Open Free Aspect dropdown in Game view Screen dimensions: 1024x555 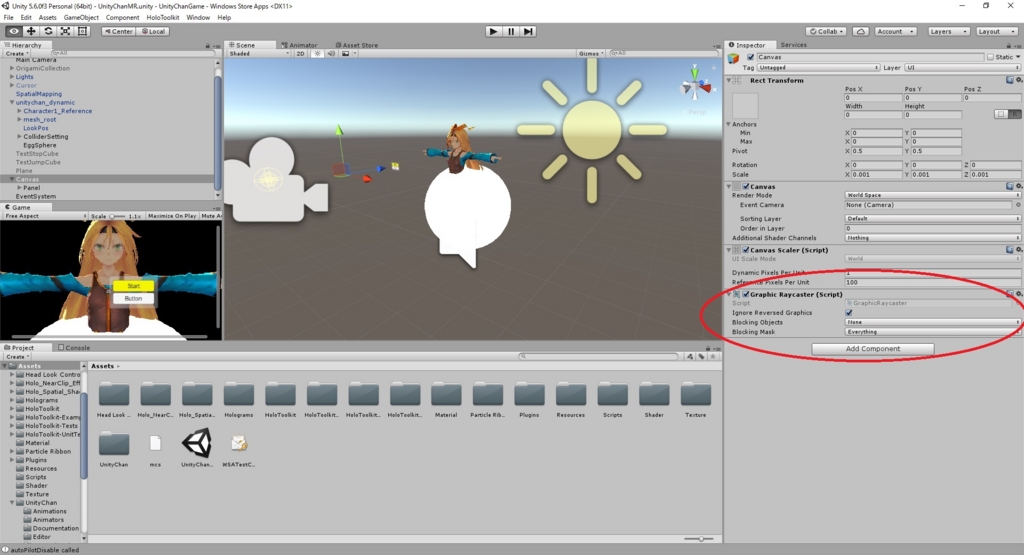click(x=44, y=215)
